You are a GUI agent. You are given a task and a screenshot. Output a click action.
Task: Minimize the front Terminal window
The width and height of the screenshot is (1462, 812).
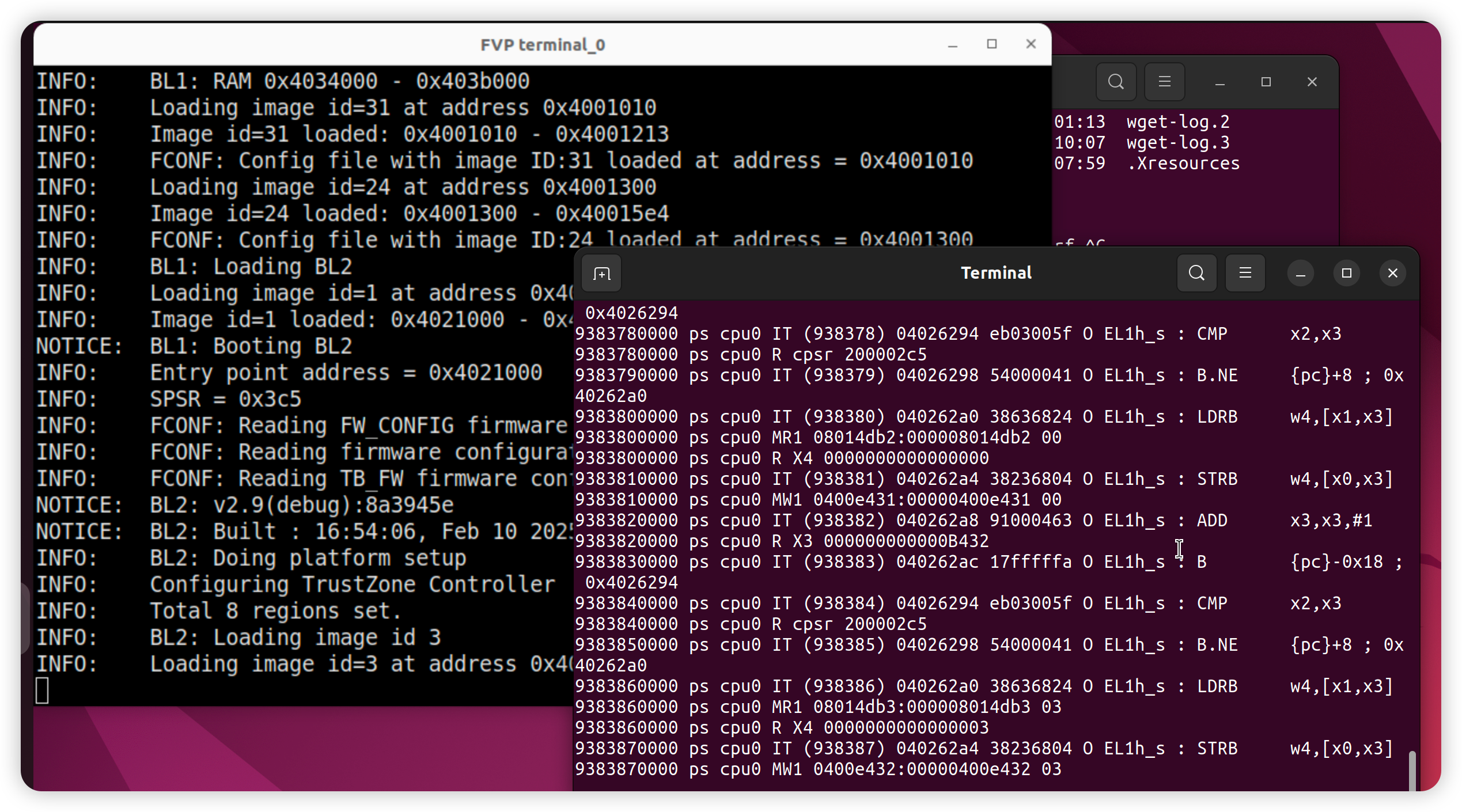[1300, 274]
